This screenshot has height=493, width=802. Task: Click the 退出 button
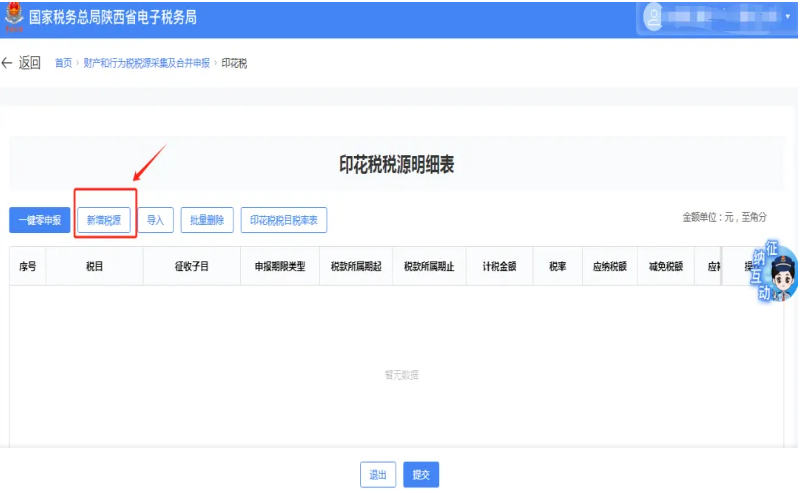click(x=377, y=475)
